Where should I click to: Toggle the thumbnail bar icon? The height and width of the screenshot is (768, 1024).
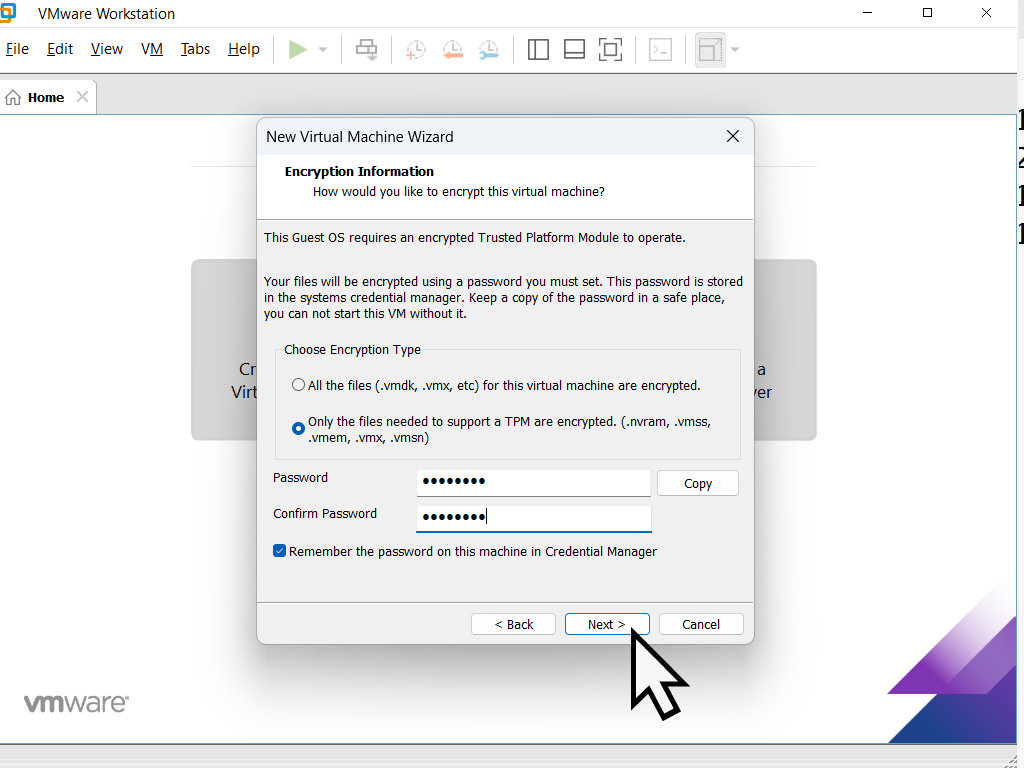(x=574, y=49)
